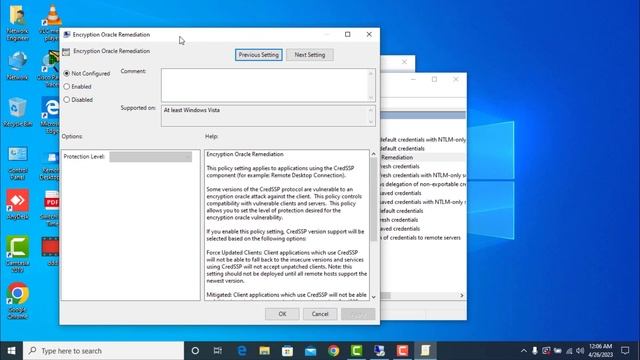Click the Previous Setting button
The height and width of the screenshot is (360, 640).
pos(259,55)
